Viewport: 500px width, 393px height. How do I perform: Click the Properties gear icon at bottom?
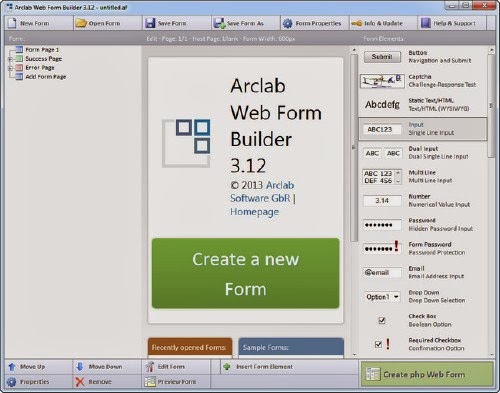tap(11, 382)
